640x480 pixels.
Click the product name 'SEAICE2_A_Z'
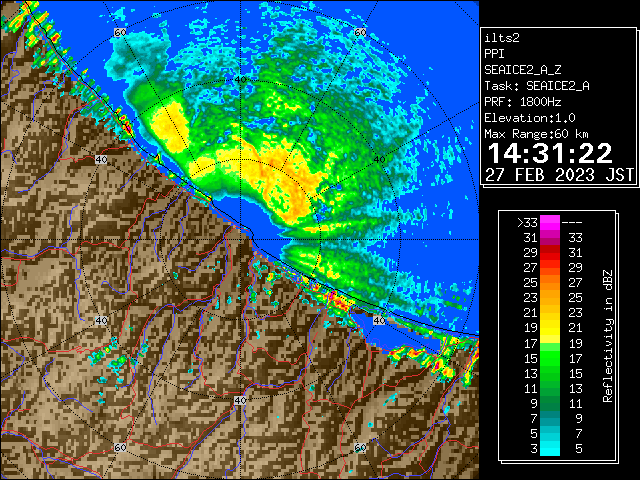point(522,70)
